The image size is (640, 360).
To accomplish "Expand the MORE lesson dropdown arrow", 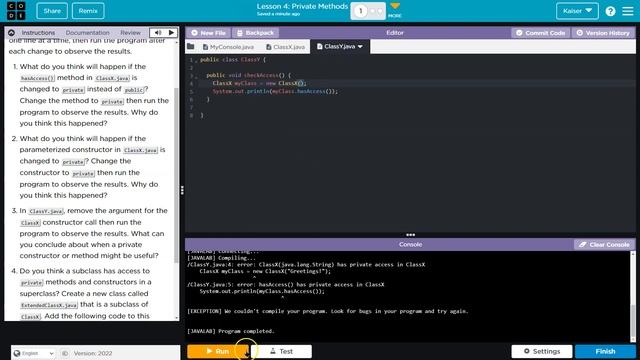I will click(395, 6).
